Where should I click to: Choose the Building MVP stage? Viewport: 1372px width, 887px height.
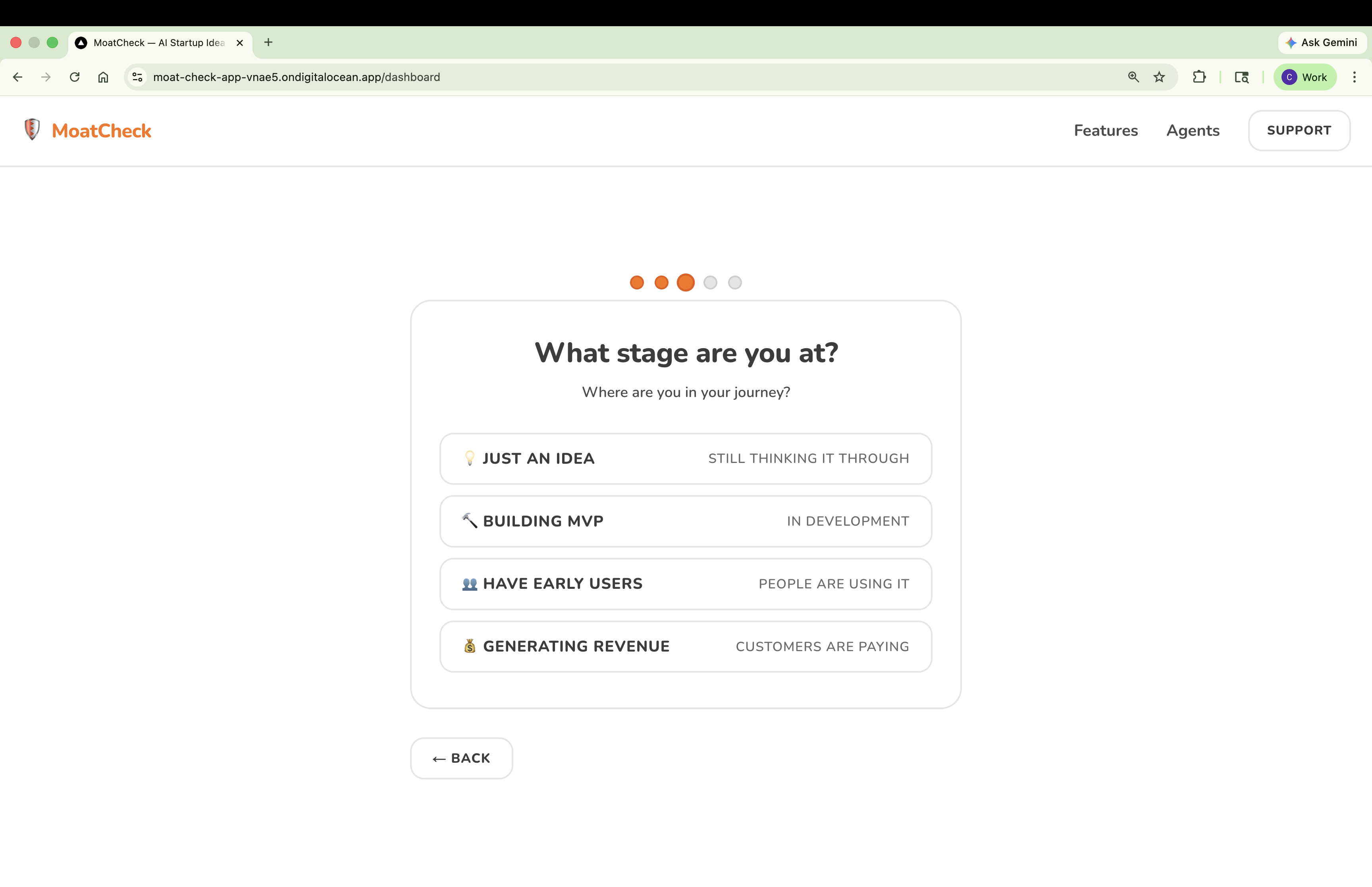pyautogui.click(x=685, y=521)
